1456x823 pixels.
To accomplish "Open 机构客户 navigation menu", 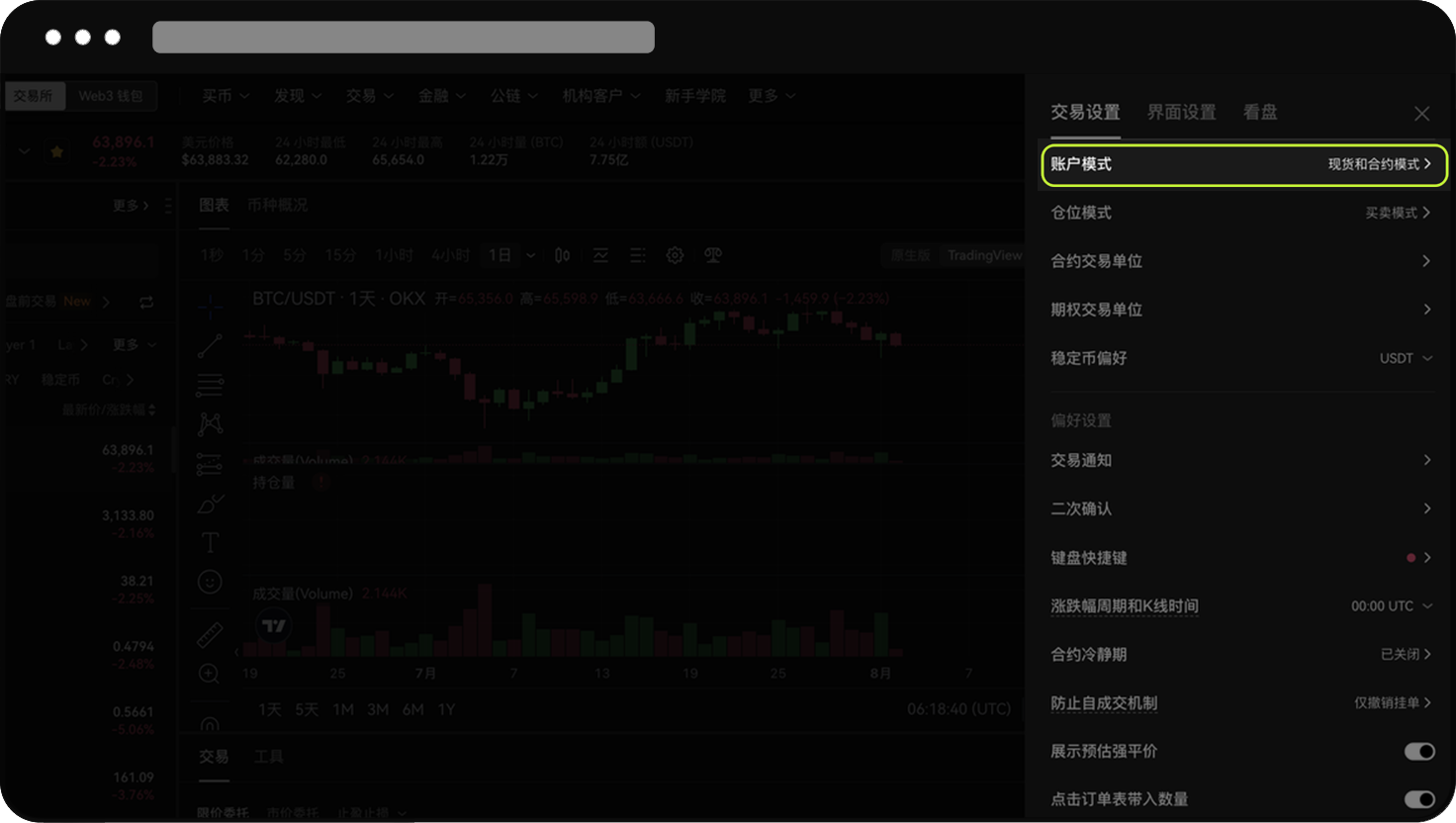I will [x=601, y=96].
